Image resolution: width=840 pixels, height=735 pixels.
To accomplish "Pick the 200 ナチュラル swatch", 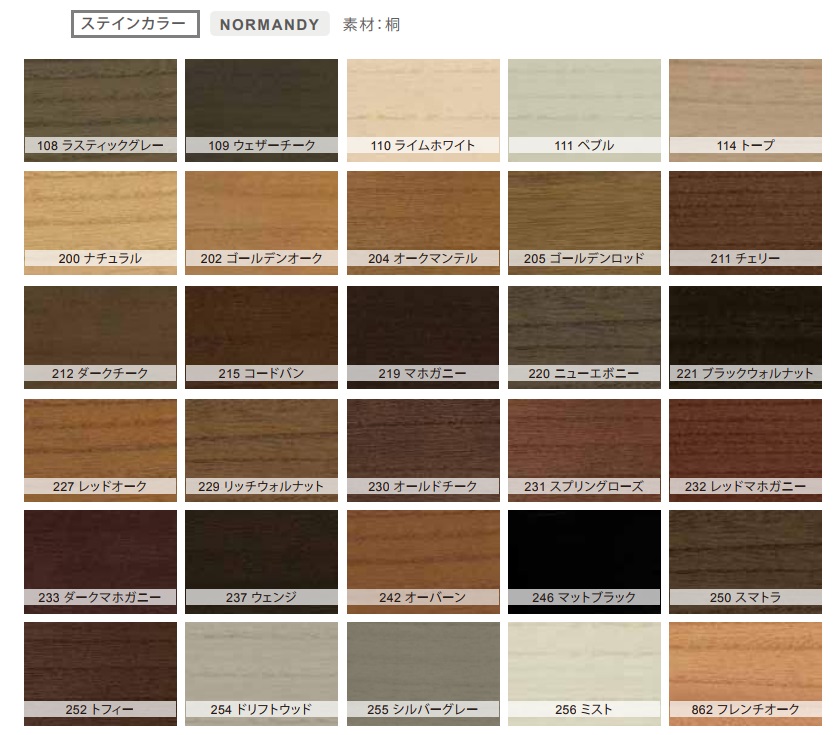I will point(100,223).
